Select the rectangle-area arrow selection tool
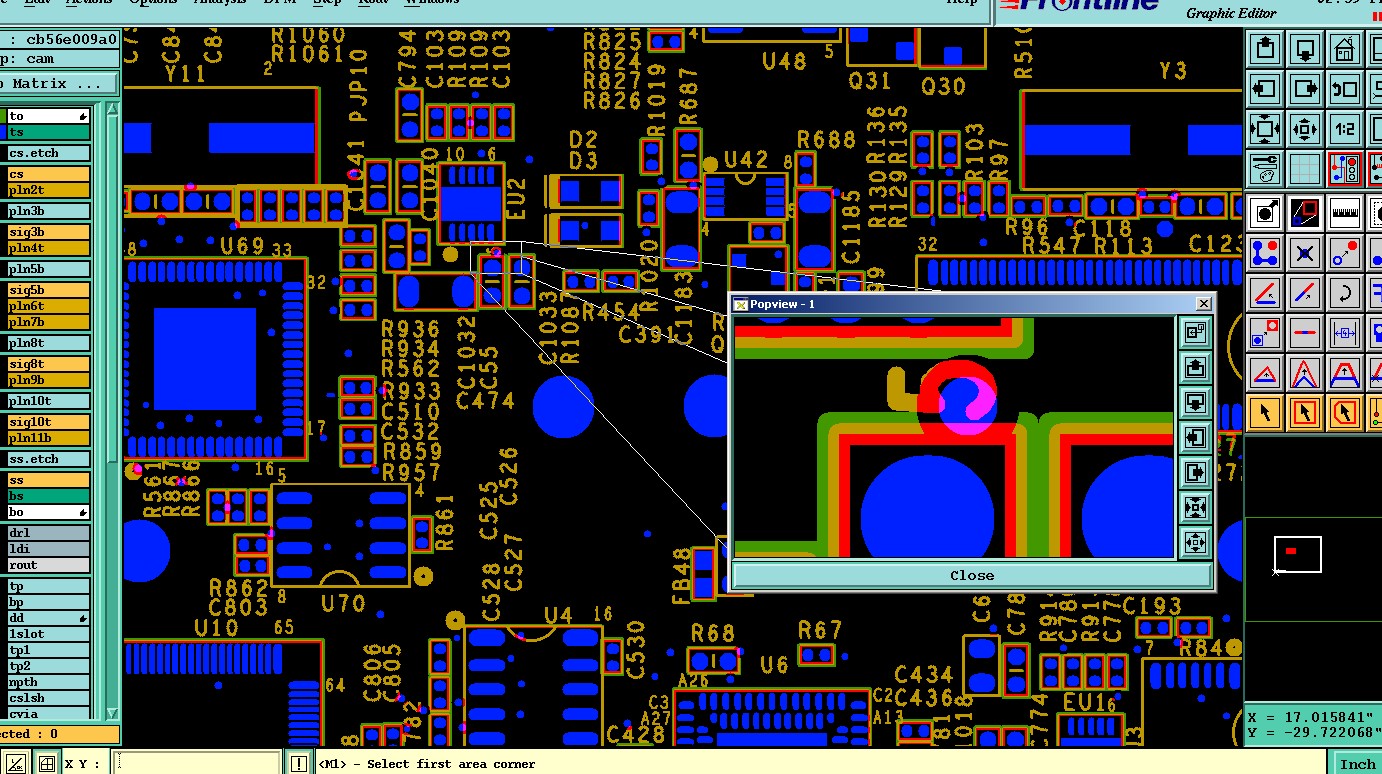1382x774 pixels. point(1305,412)
